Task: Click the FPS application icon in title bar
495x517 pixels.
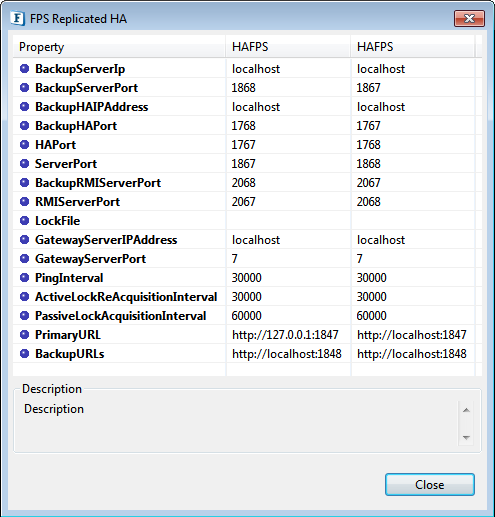Action: pos(17,19)
